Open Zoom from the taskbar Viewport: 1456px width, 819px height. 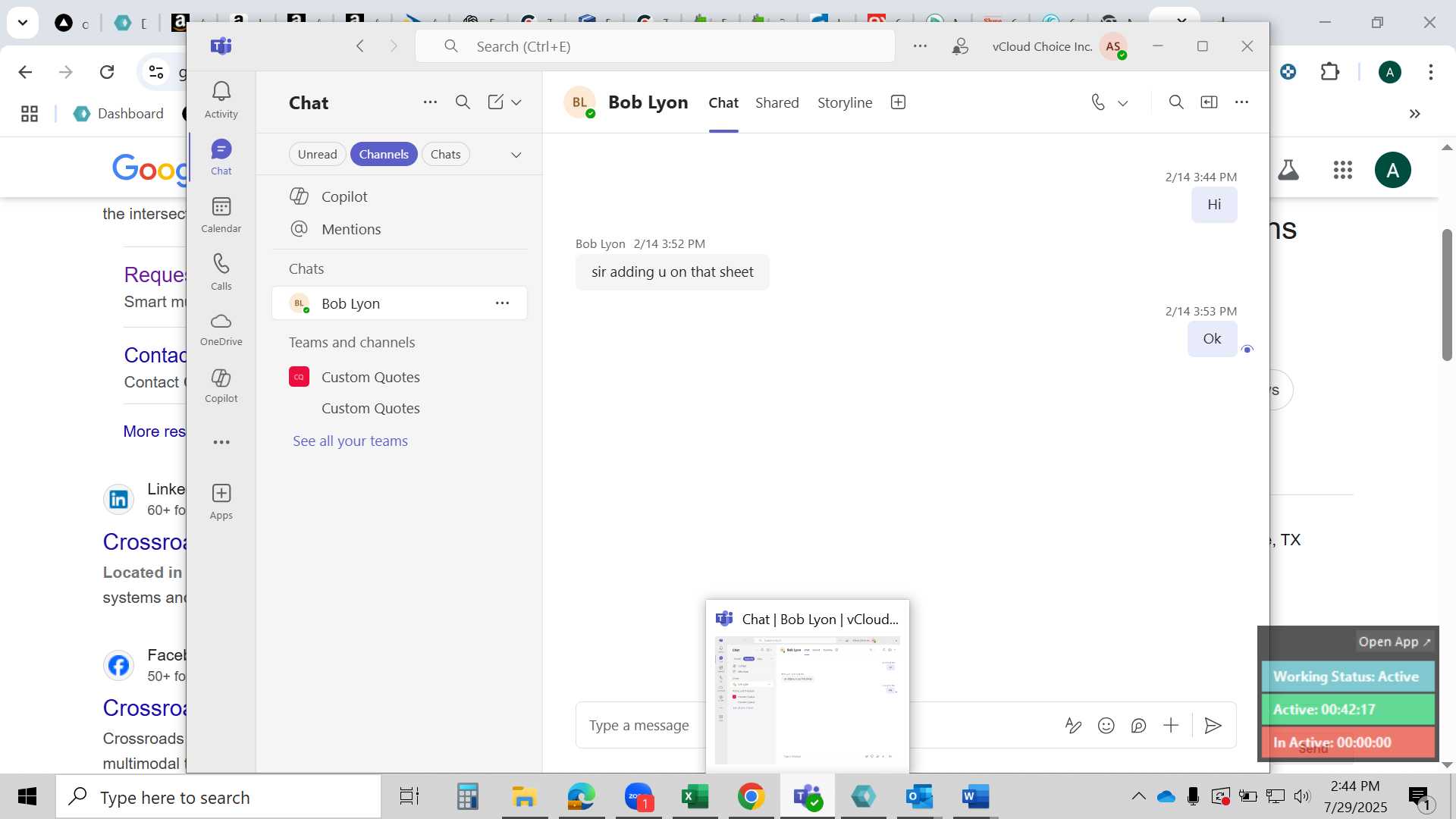639,796
